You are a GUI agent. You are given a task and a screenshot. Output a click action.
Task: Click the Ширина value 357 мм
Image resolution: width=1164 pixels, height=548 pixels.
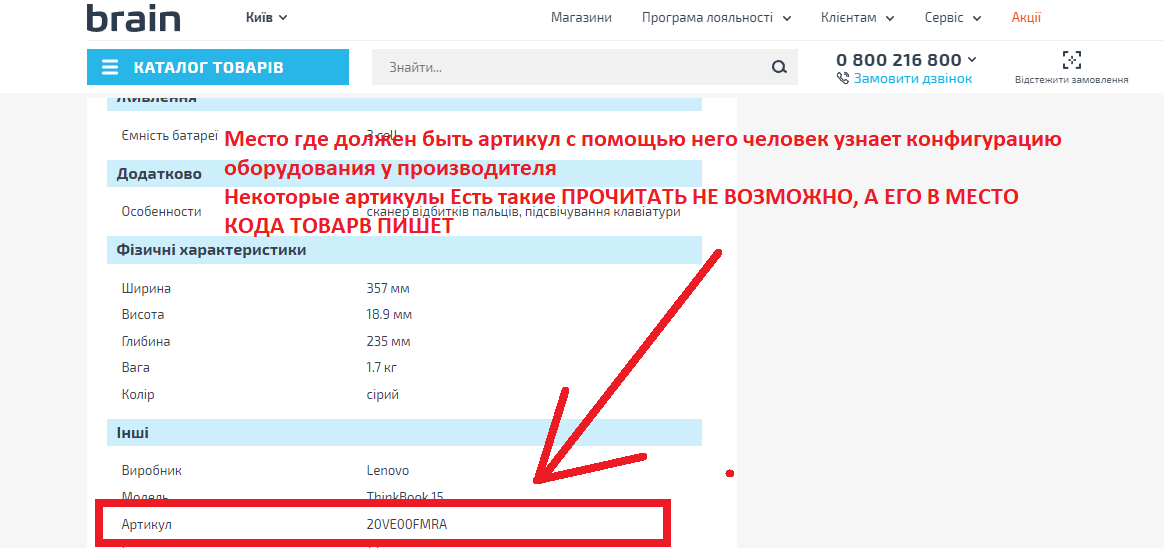point(388,288)
